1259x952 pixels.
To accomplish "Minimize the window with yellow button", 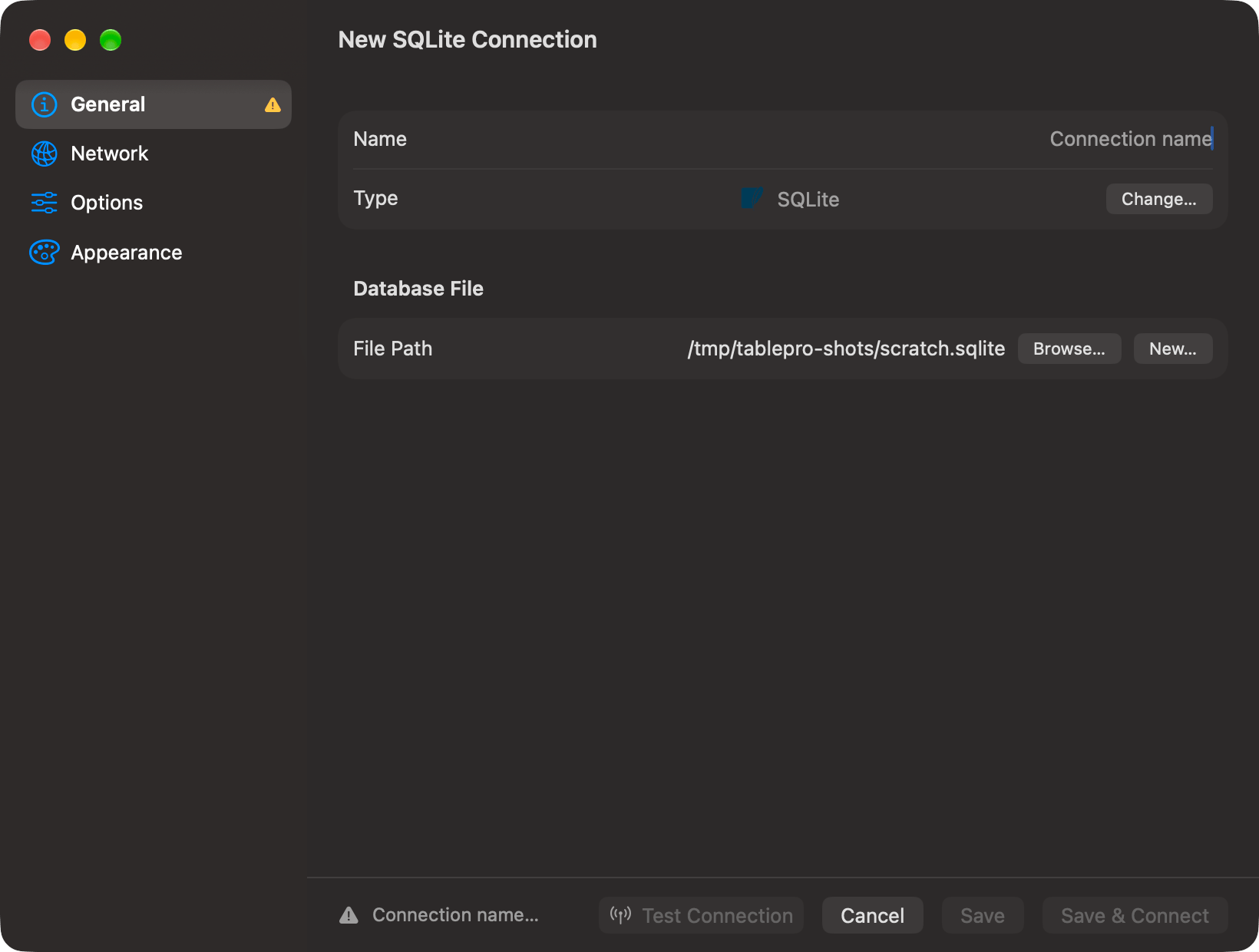I will tap(75, 40).
